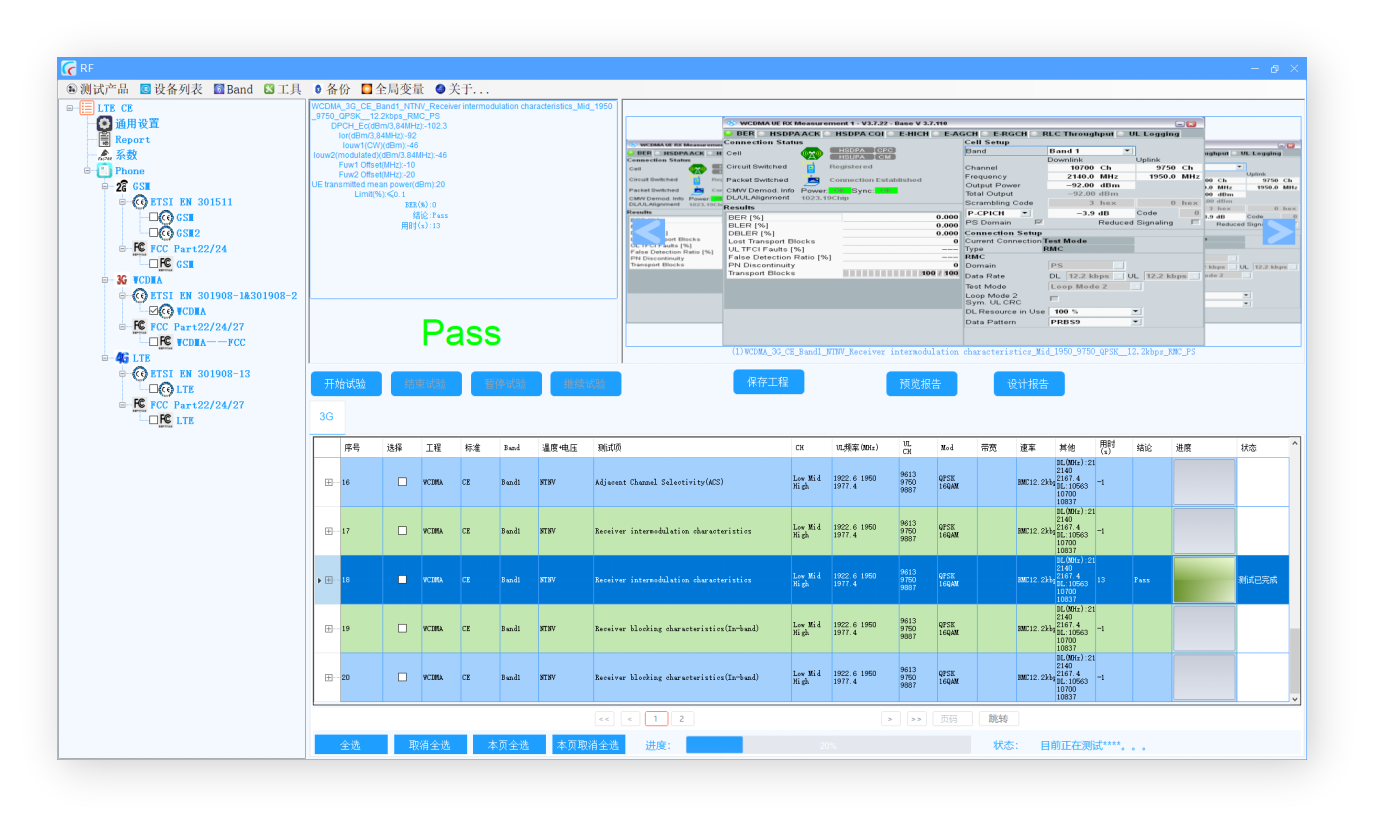Select checkbox in table row 16
Screen dimensions: 1377x830
click(403, 482)
